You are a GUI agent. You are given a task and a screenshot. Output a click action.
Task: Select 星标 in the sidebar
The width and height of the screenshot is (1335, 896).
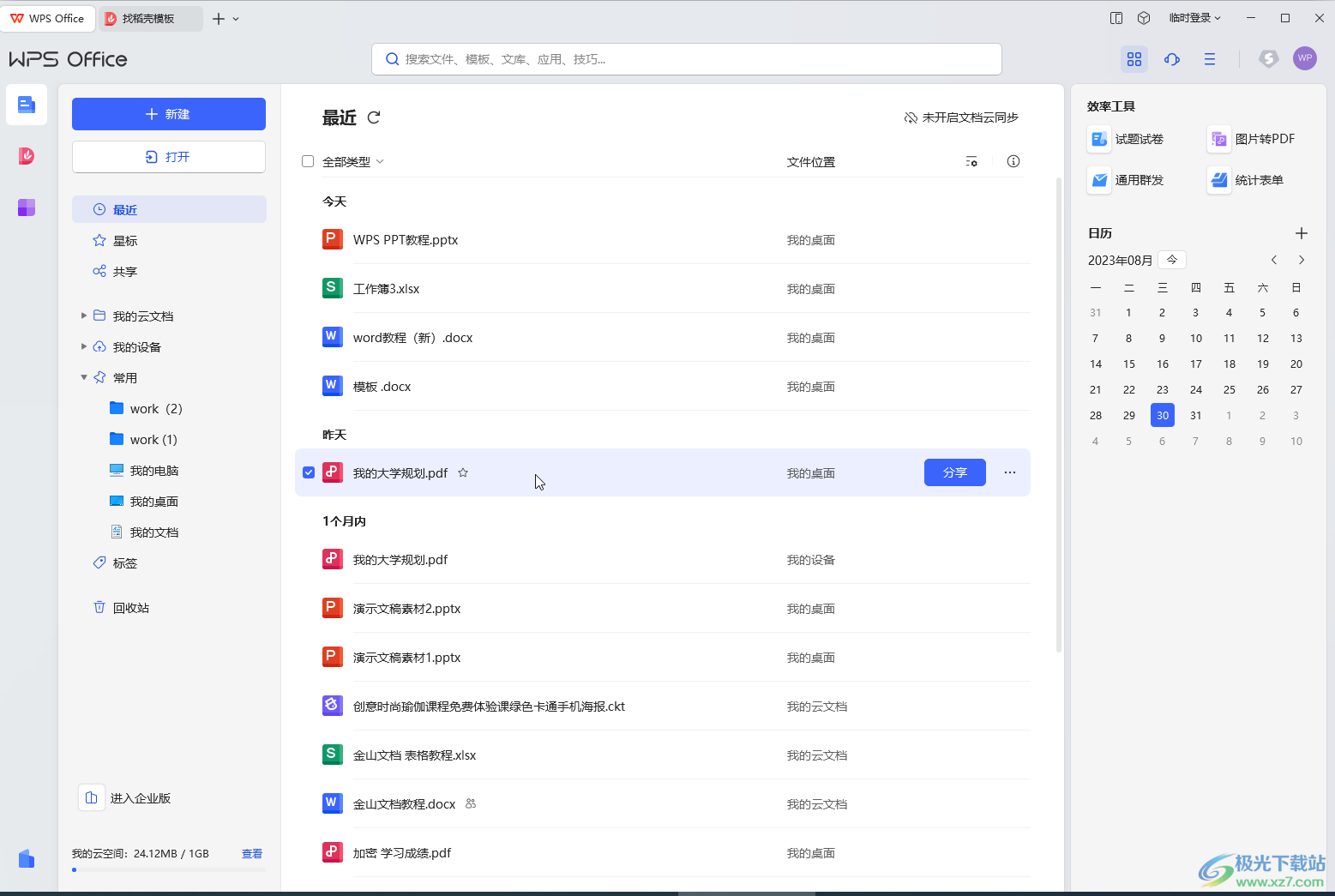pyautogui.click(x=169, y=240)
